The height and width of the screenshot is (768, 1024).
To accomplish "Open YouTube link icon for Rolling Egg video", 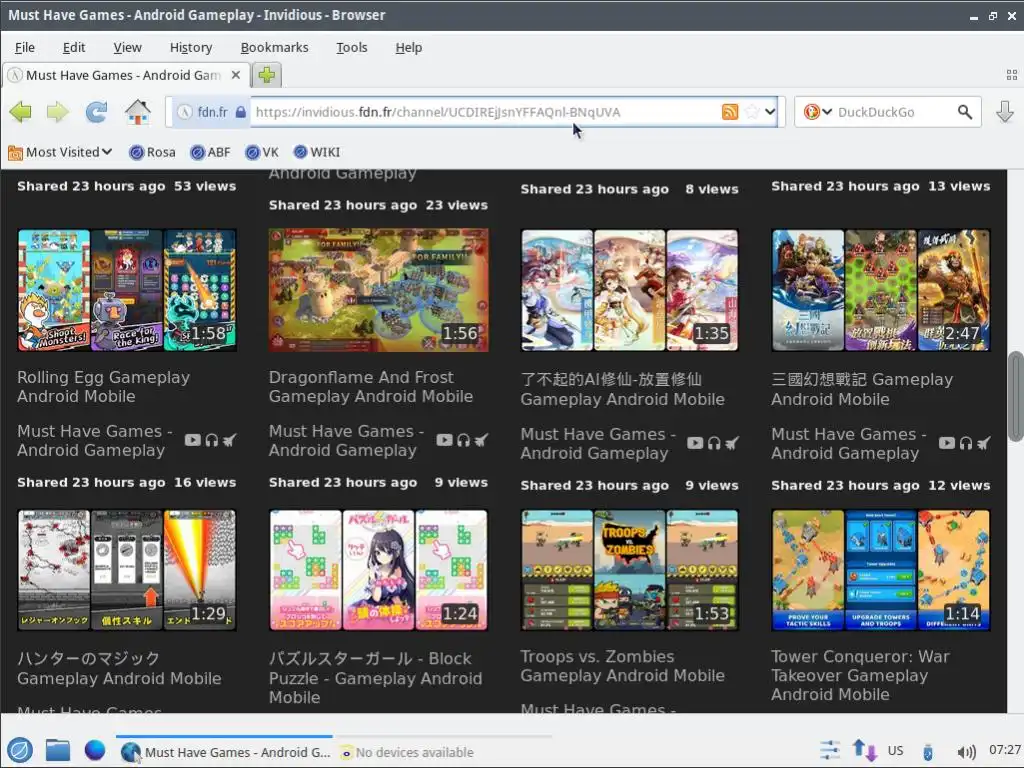I will [193, 440].
